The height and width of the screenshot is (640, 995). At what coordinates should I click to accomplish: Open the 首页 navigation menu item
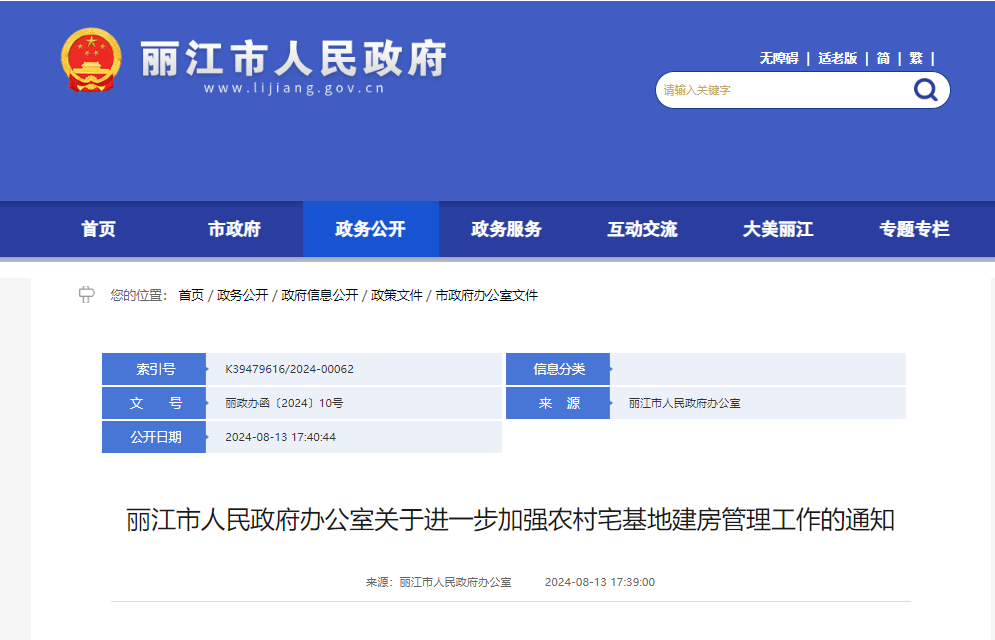click(98, 229)
